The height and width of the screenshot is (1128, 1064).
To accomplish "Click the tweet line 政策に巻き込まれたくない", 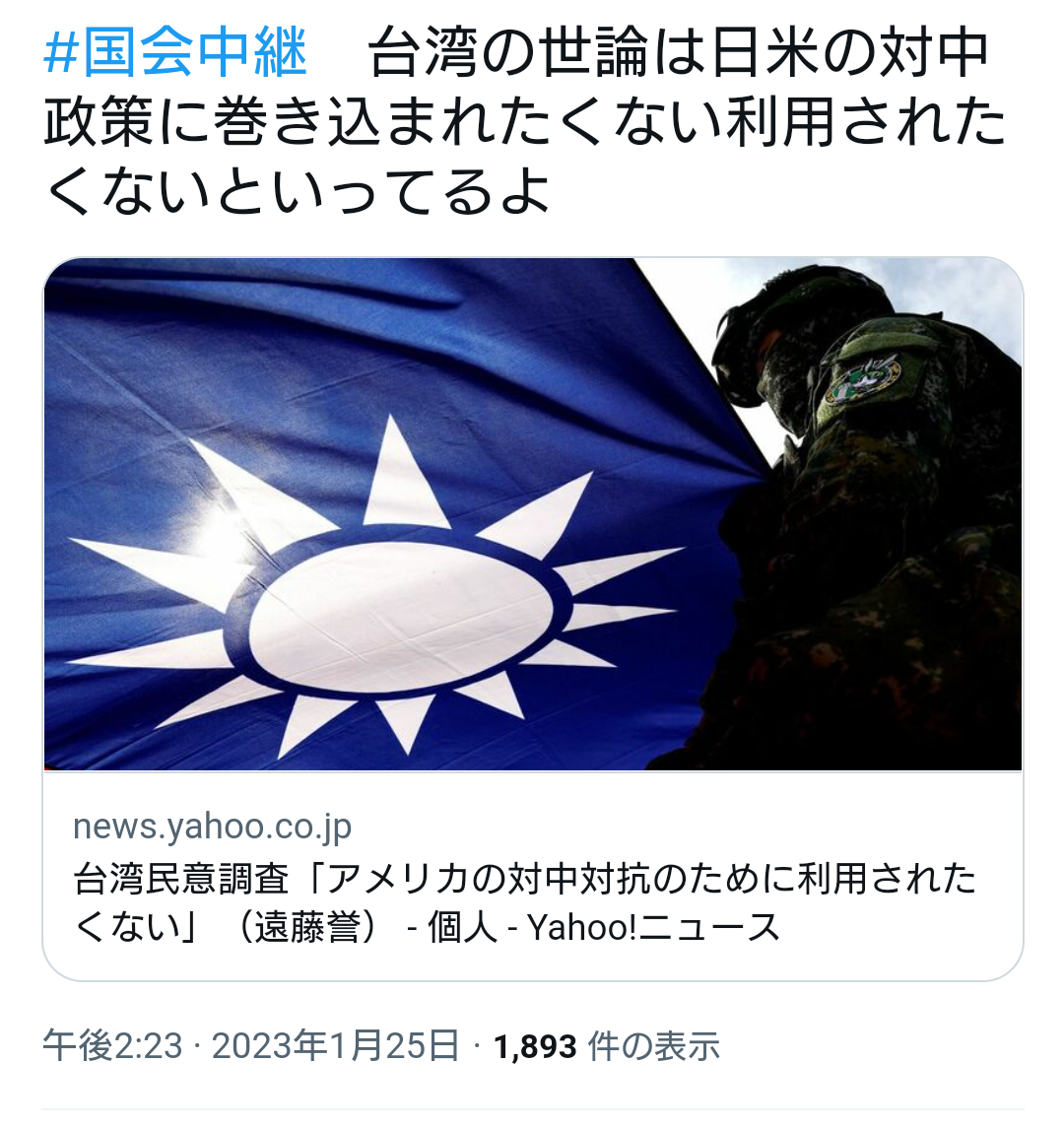I will 524,121.
